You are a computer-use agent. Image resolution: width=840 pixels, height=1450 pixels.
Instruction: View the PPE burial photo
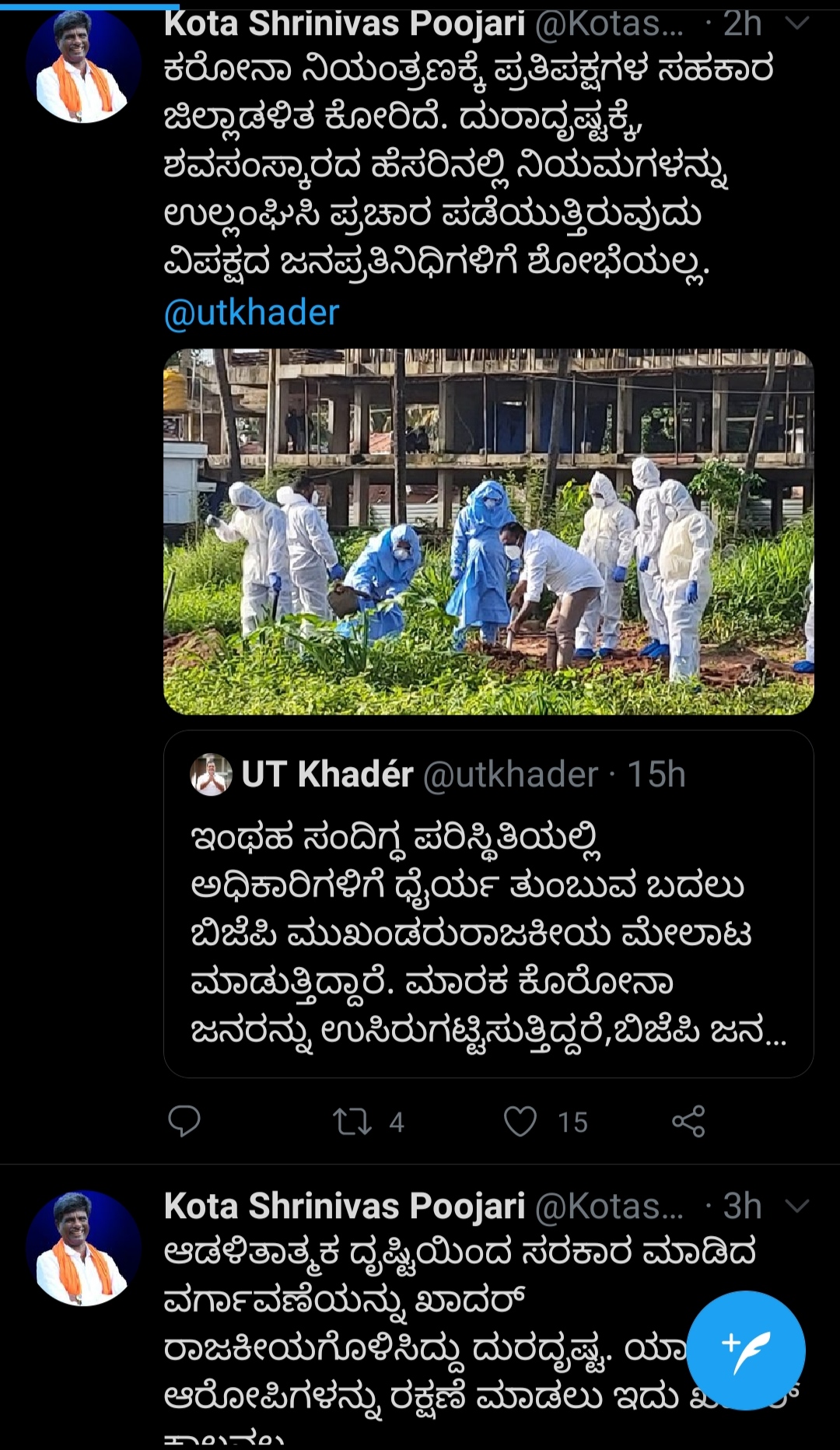[488, 532]
